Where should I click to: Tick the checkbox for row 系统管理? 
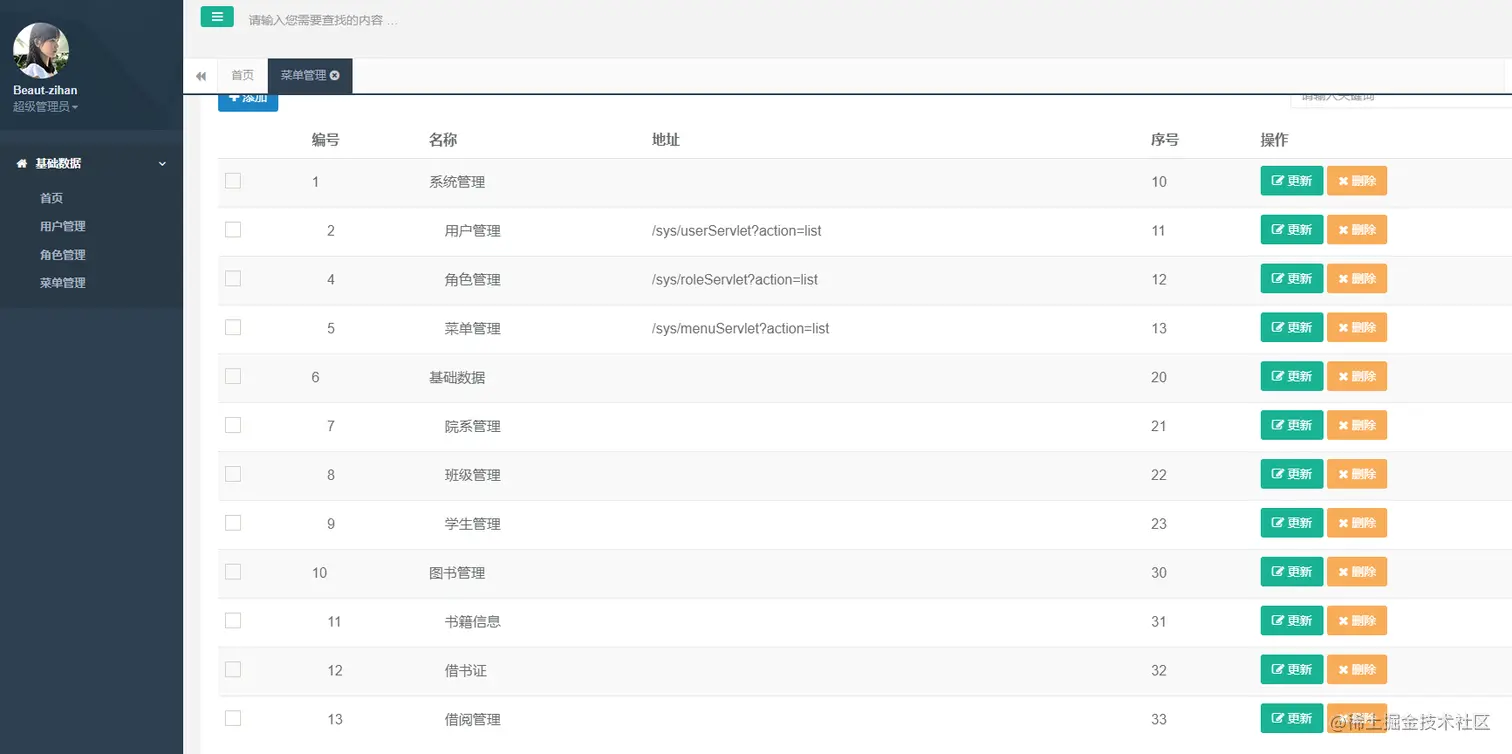(x=233, y=181)
